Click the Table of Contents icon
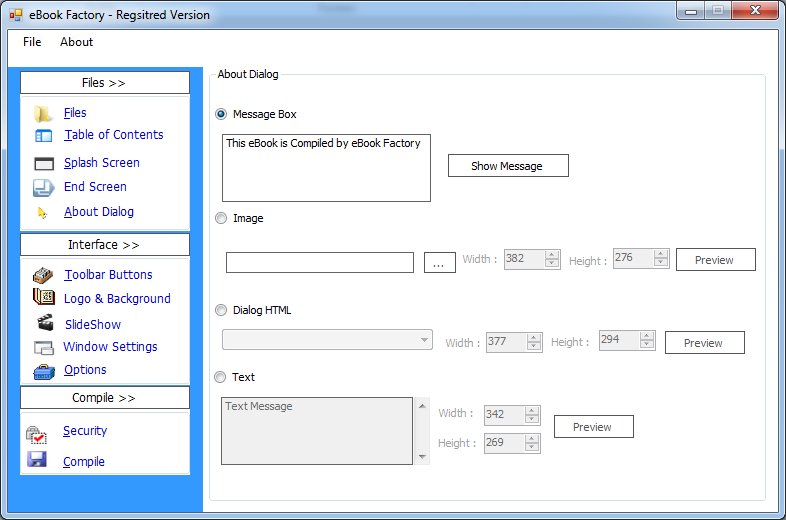The height and width of the screenshot is (520, 786). 44,135
